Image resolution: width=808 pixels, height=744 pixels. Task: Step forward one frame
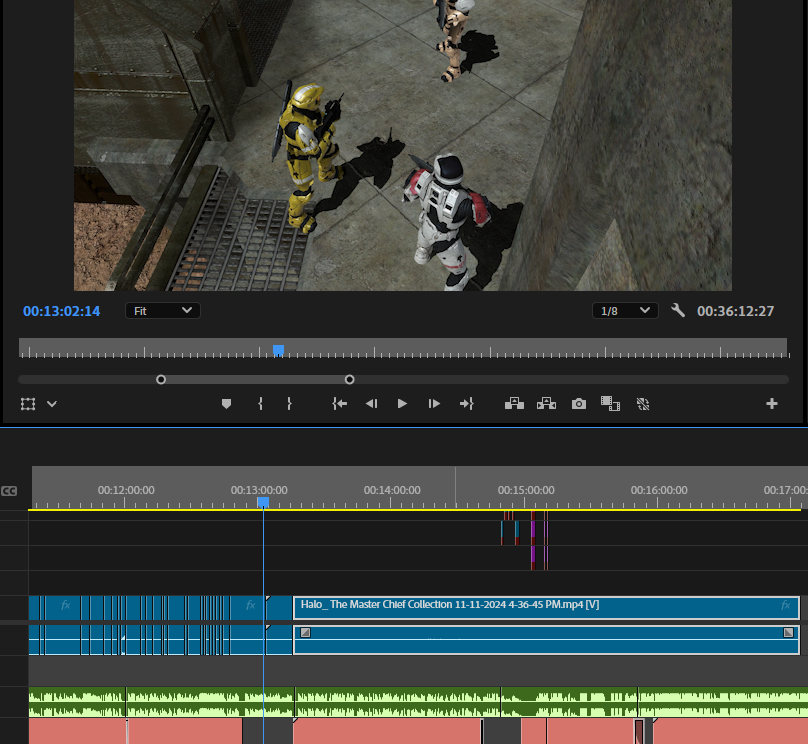pyautogui.click(x=434, y=404)
